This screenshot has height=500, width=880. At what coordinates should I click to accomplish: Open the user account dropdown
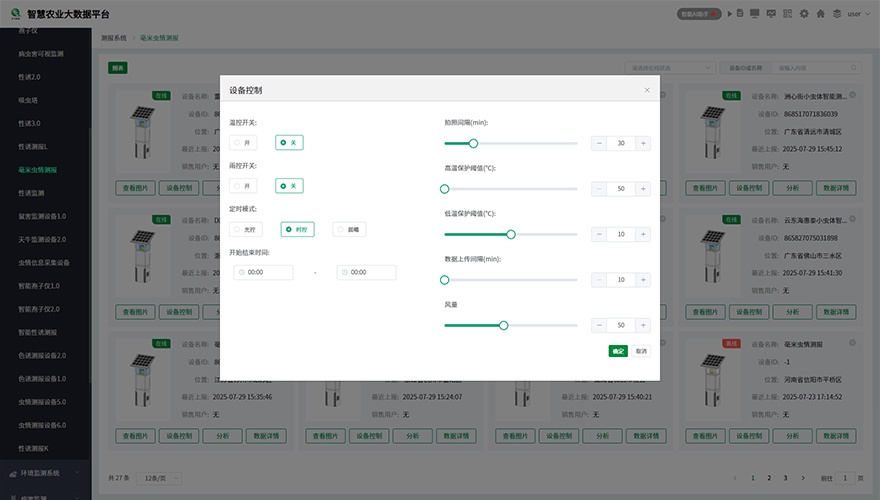point(857,14)
